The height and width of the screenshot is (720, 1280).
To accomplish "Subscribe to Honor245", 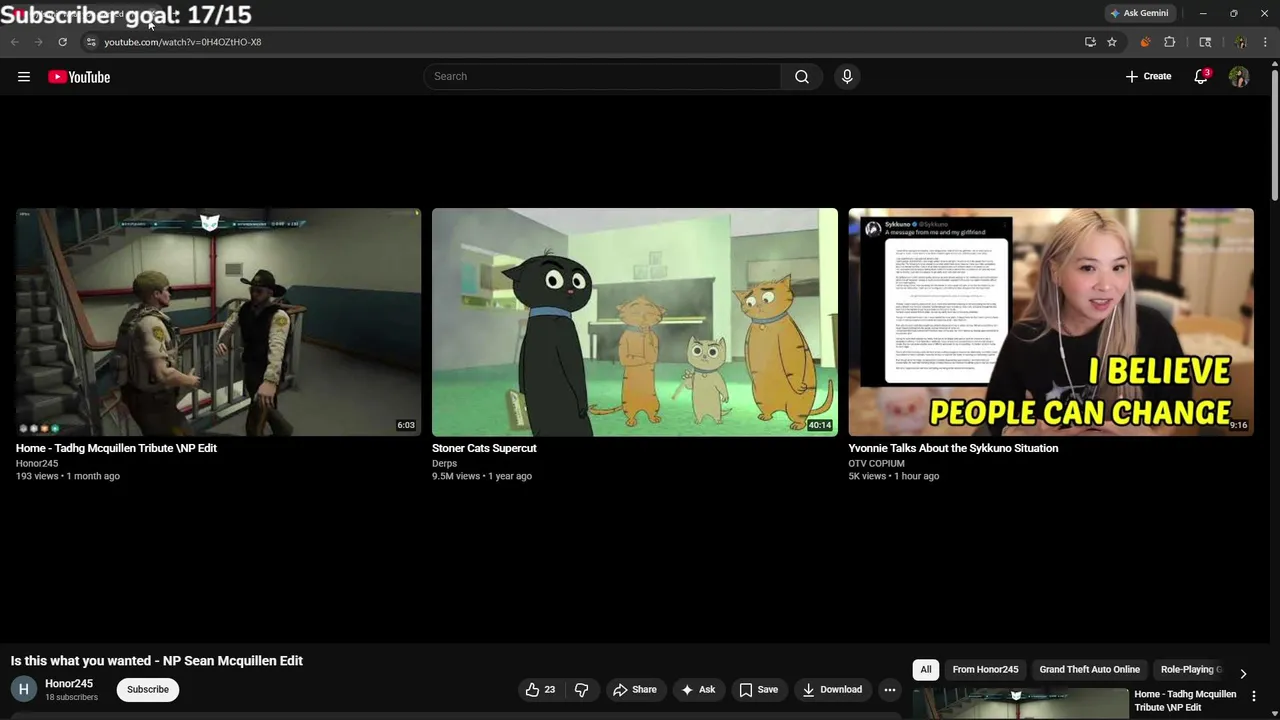I will coord(147,689).
